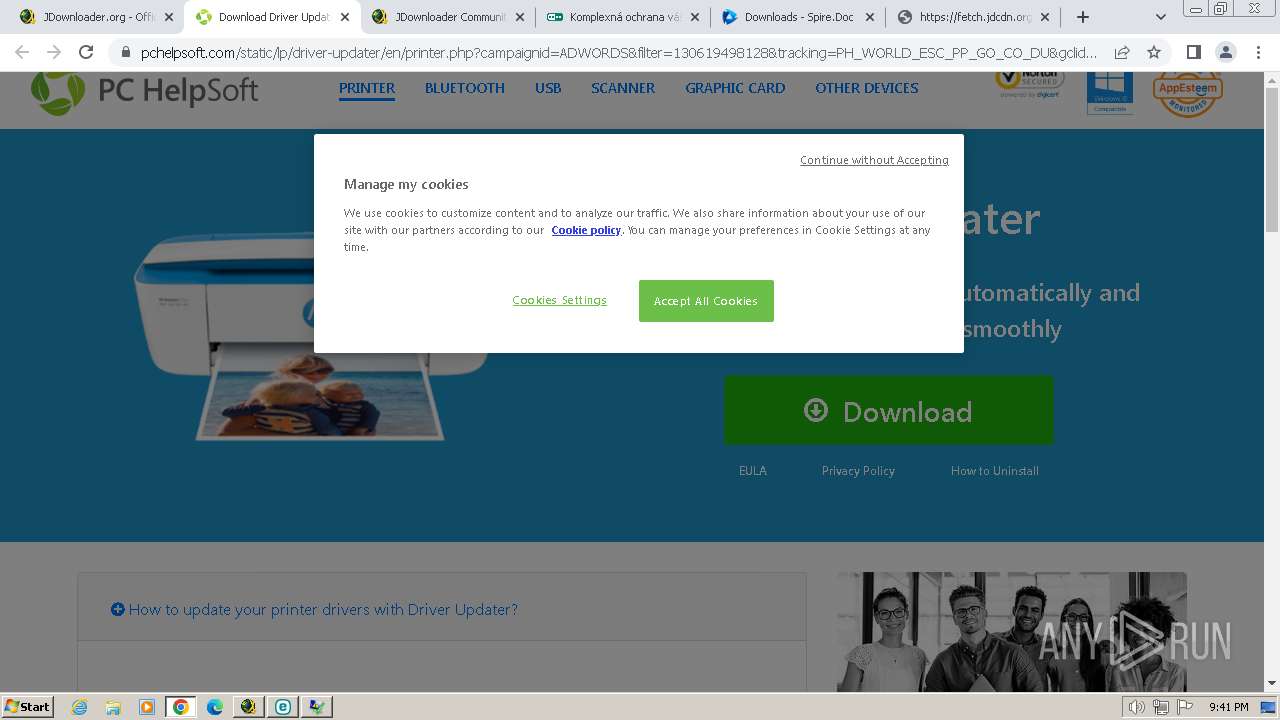
Task: Close the Komplexná ochrana tab
Action: pos(695,17)
